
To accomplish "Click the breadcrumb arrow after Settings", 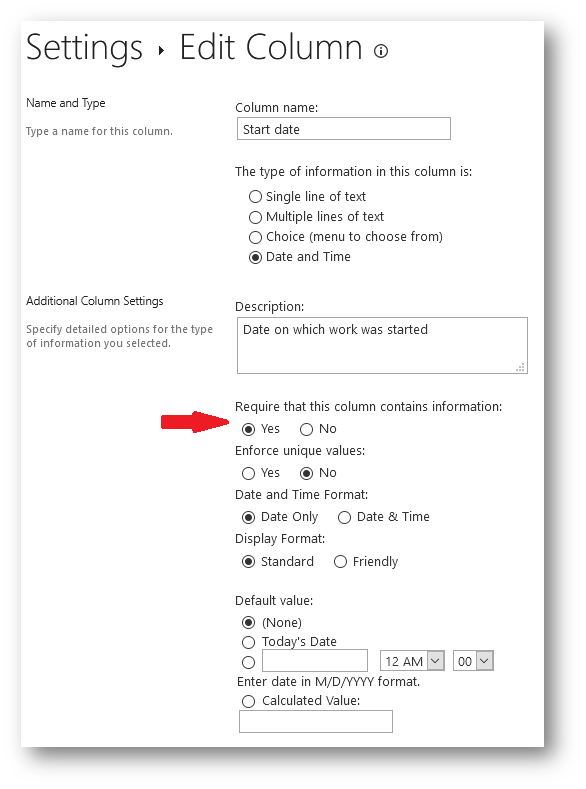I will tap(161, 50).
